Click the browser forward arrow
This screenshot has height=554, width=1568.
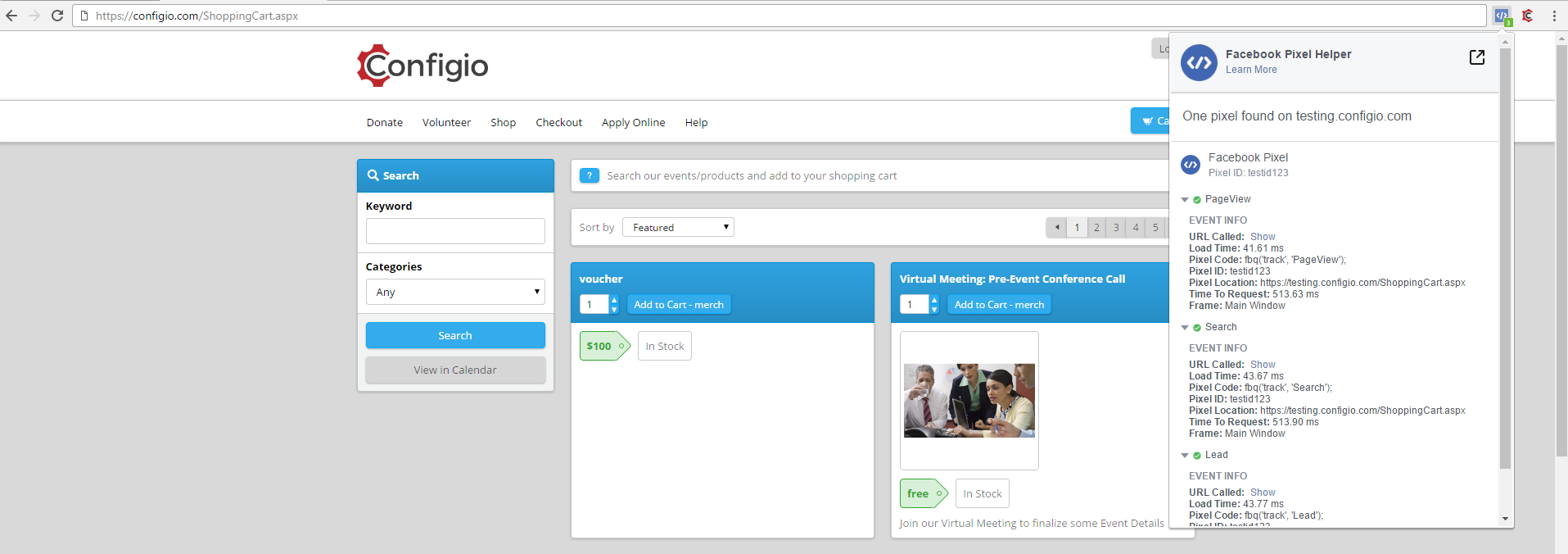[34, 16]
